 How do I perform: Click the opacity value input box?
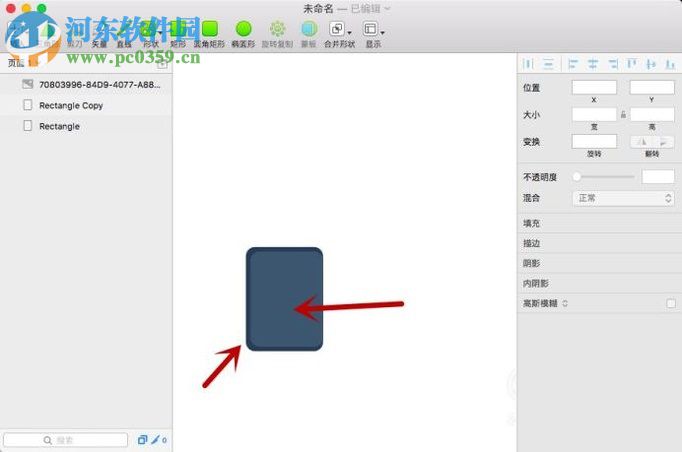coord(658,177)
